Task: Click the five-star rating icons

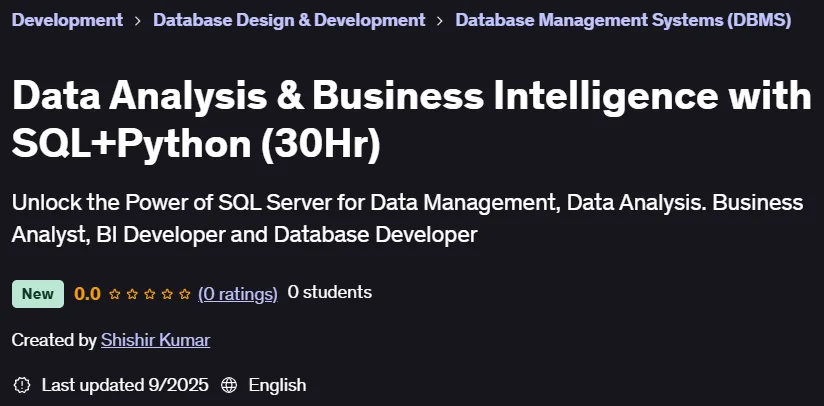Action: (150, 294)
